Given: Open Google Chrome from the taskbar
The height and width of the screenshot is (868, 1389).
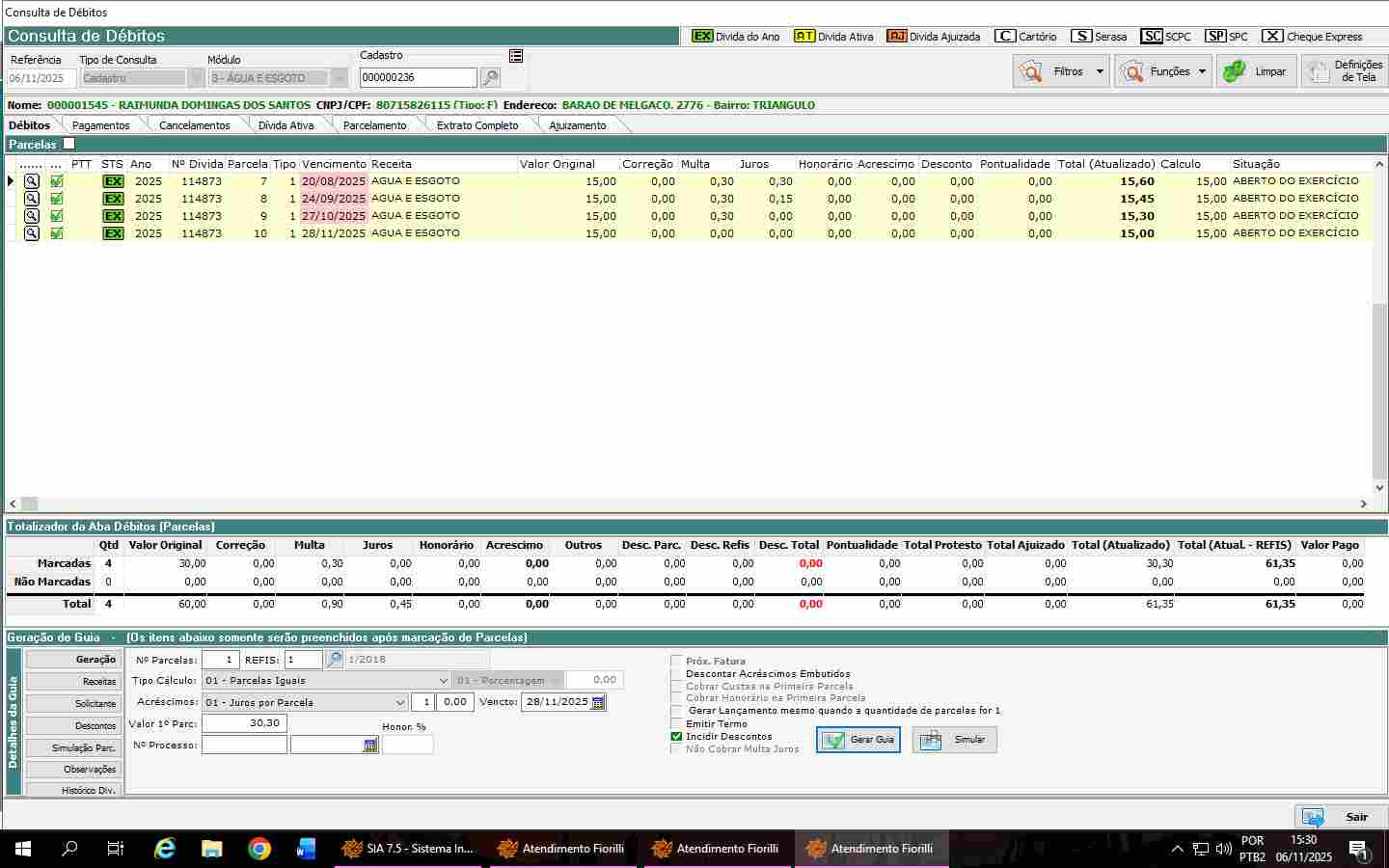Looking at the screenshot, I should click(x=259, y=849).
